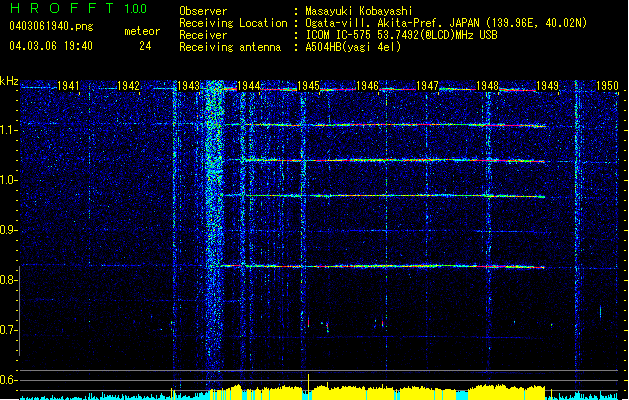Image resolution: width=629 pixels, height=400 pixels.
Task: Click the 0.6 kHz axis label
Action: pyautogui.click(x=9, y=380)
